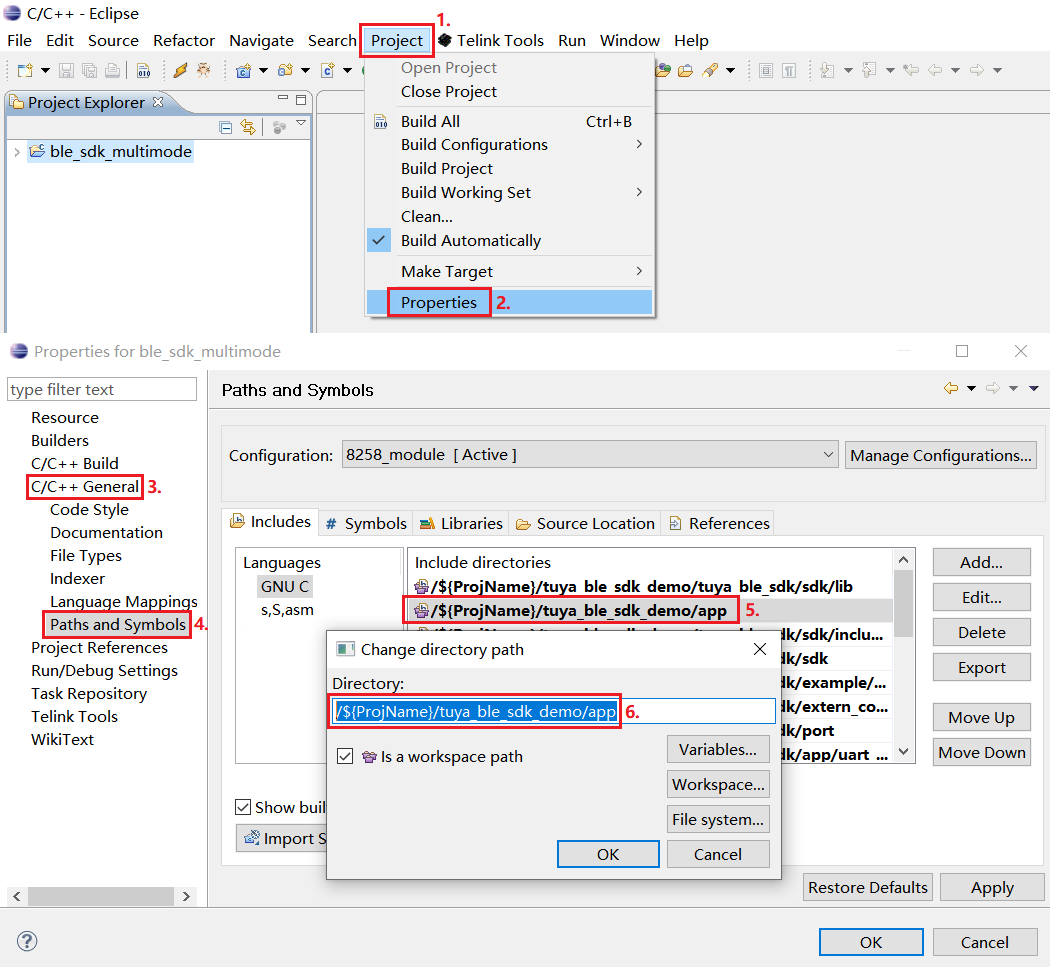Click the Save All toolbar icon
Screen dimensions: 1050x967
pyautogui.click(x=89, y=70)
